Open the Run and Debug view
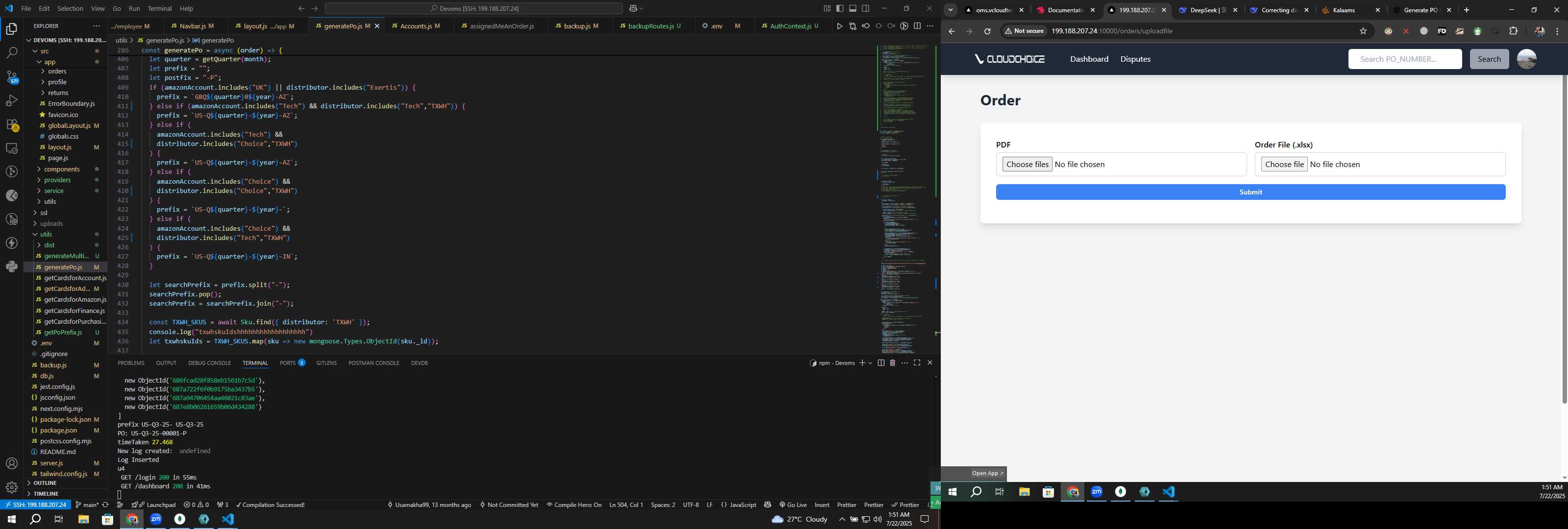The image size is (1568, 529). [12, 100]
